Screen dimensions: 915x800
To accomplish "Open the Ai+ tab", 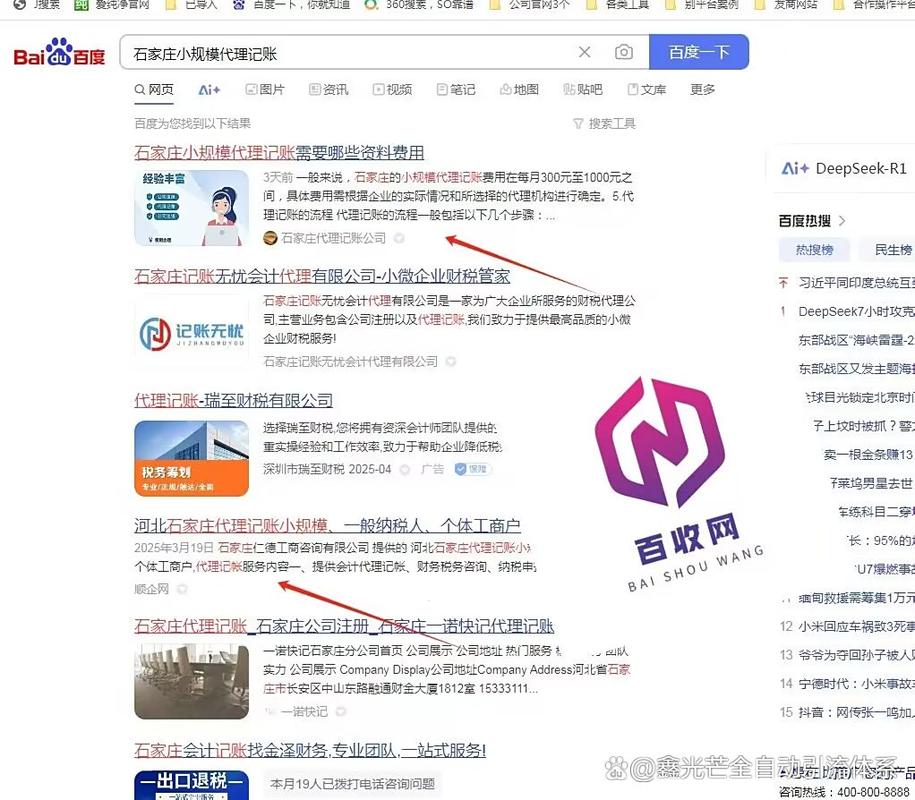I will 209,90.
